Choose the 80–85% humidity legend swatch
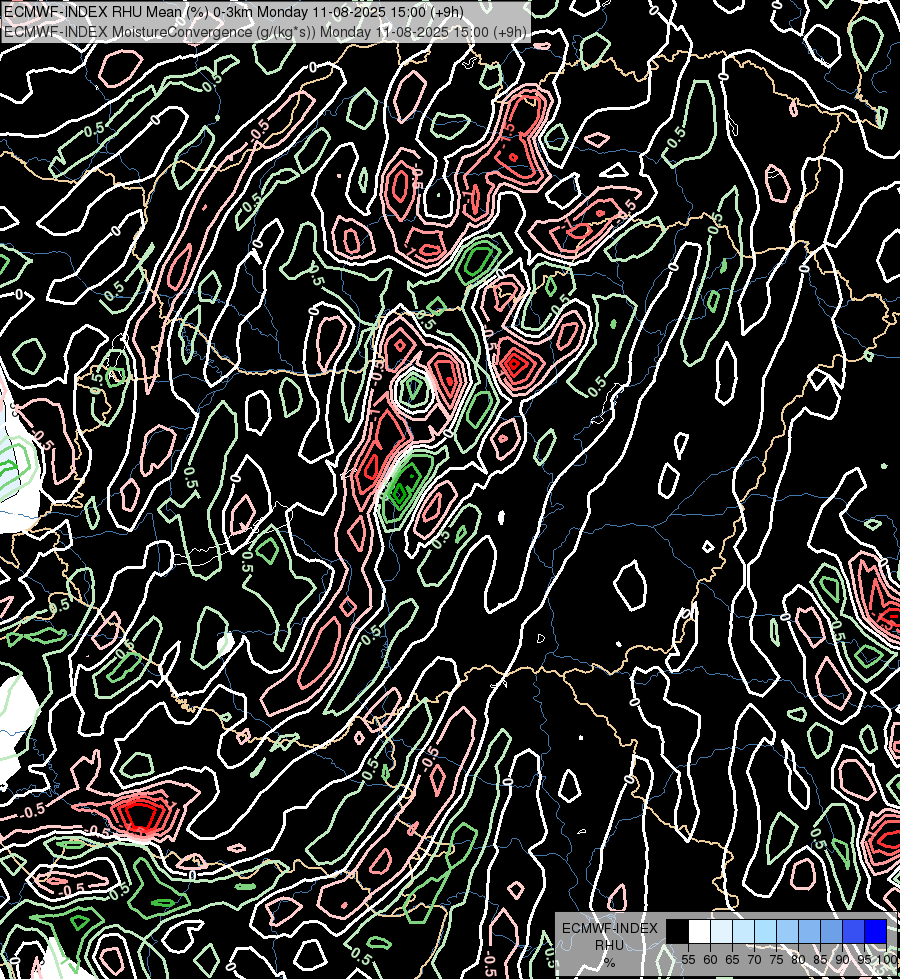Screen dimensions: 900x979 (809, 931)
